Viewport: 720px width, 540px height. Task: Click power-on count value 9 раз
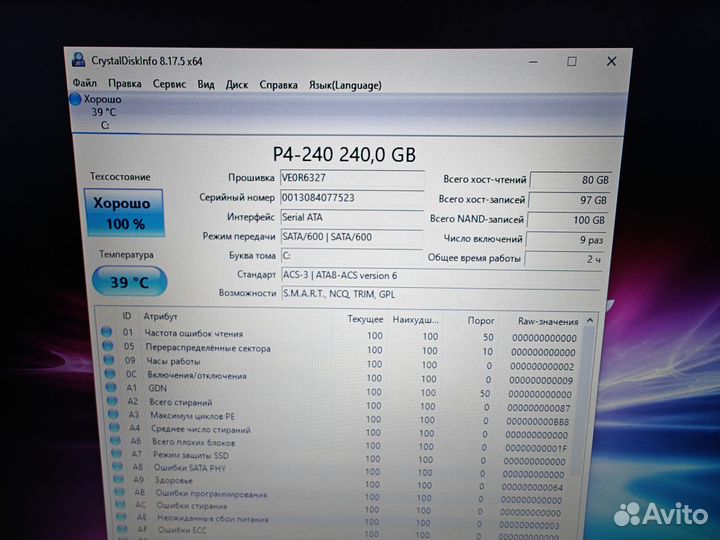click(x=566, y=240)
